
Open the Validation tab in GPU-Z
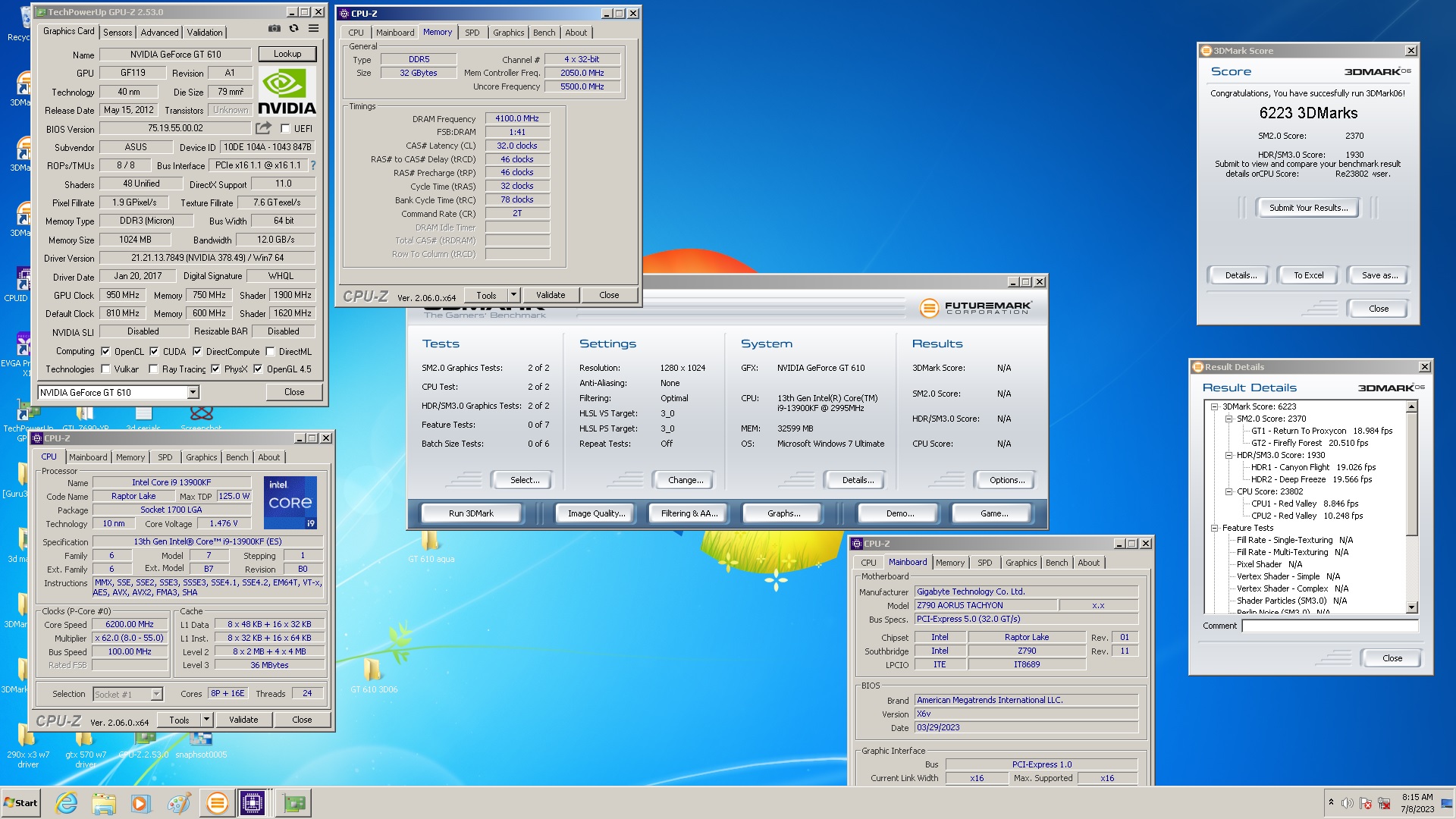tap(205, 32)
